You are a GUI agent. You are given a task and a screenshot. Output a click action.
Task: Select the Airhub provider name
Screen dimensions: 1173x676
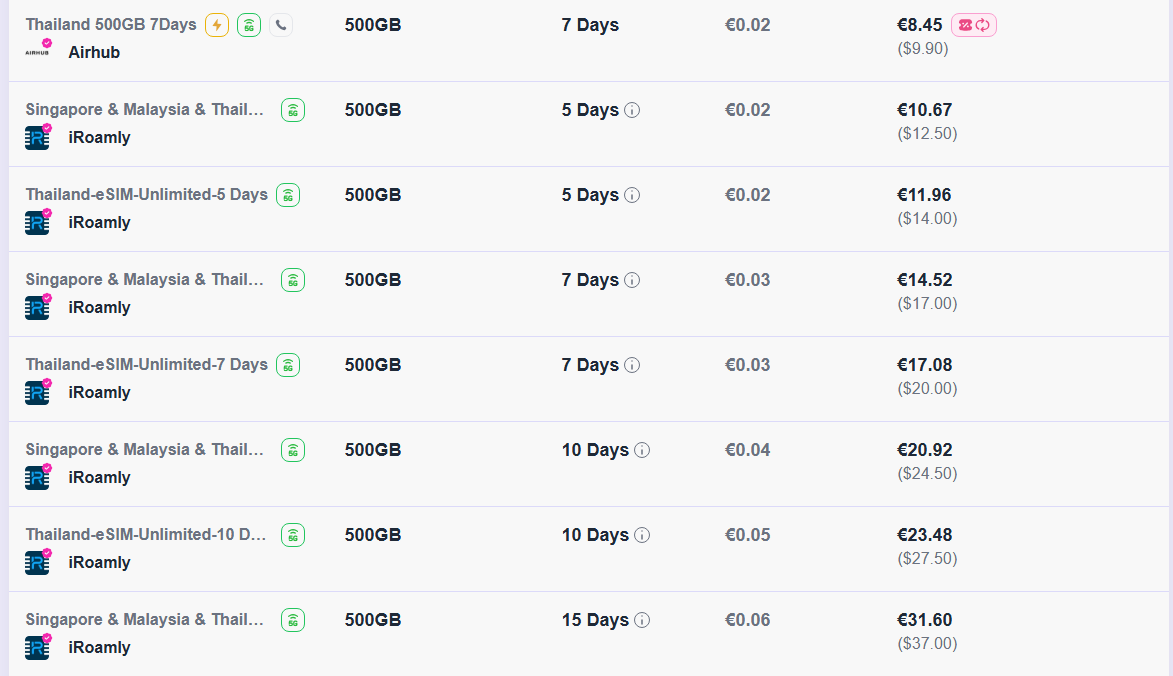tap(94, 52)
